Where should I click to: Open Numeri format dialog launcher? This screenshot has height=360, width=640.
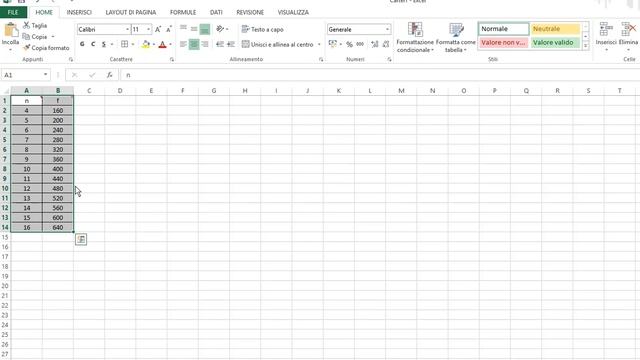[x=389, y=60]
